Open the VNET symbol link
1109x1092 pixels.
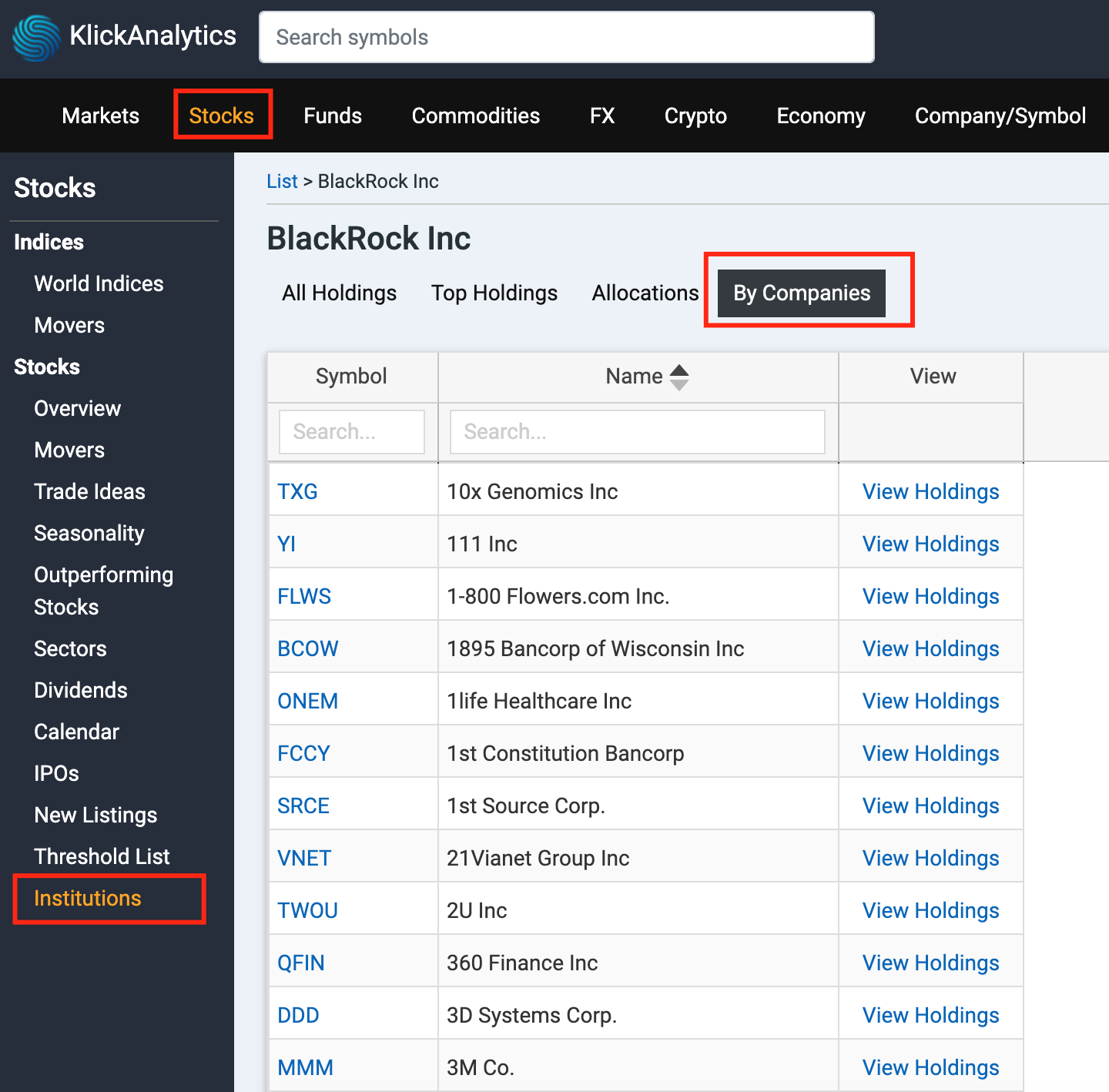(x=304, y=858)
